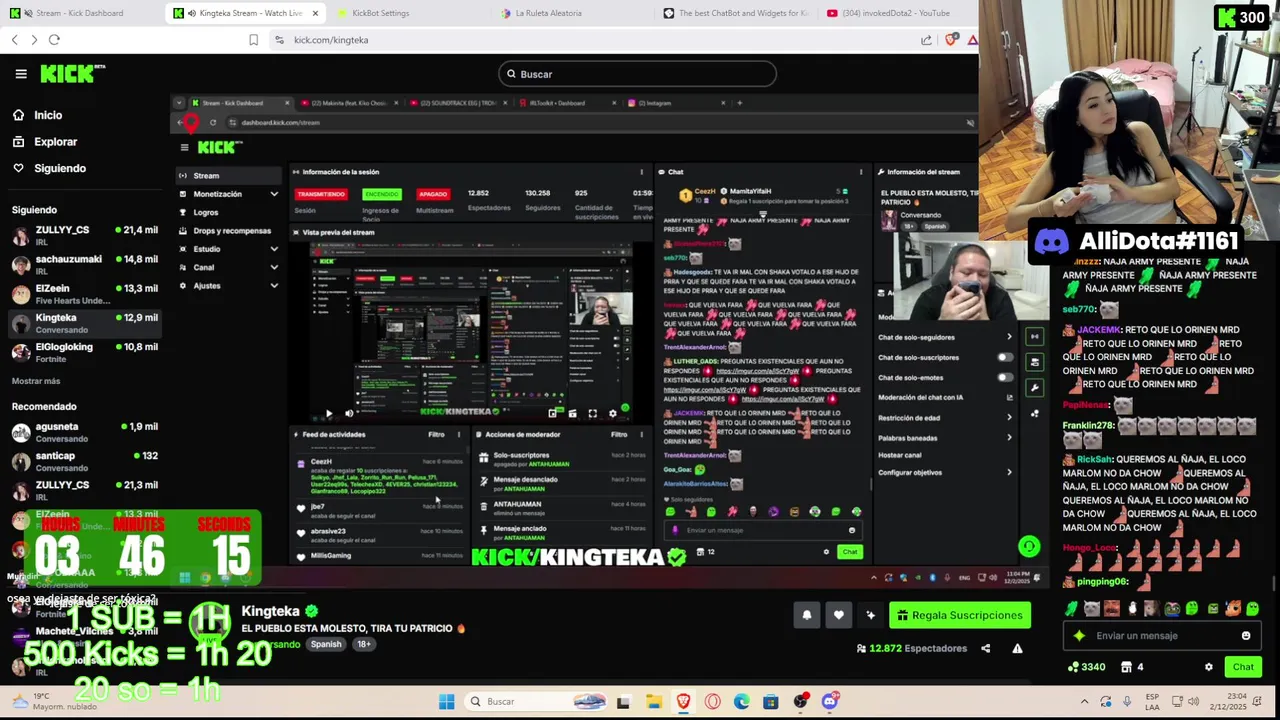The width and height of the screenshot is (1280, 720).
Task: Close the Kingteka Stream browser tab
Action: pos(316,13)
